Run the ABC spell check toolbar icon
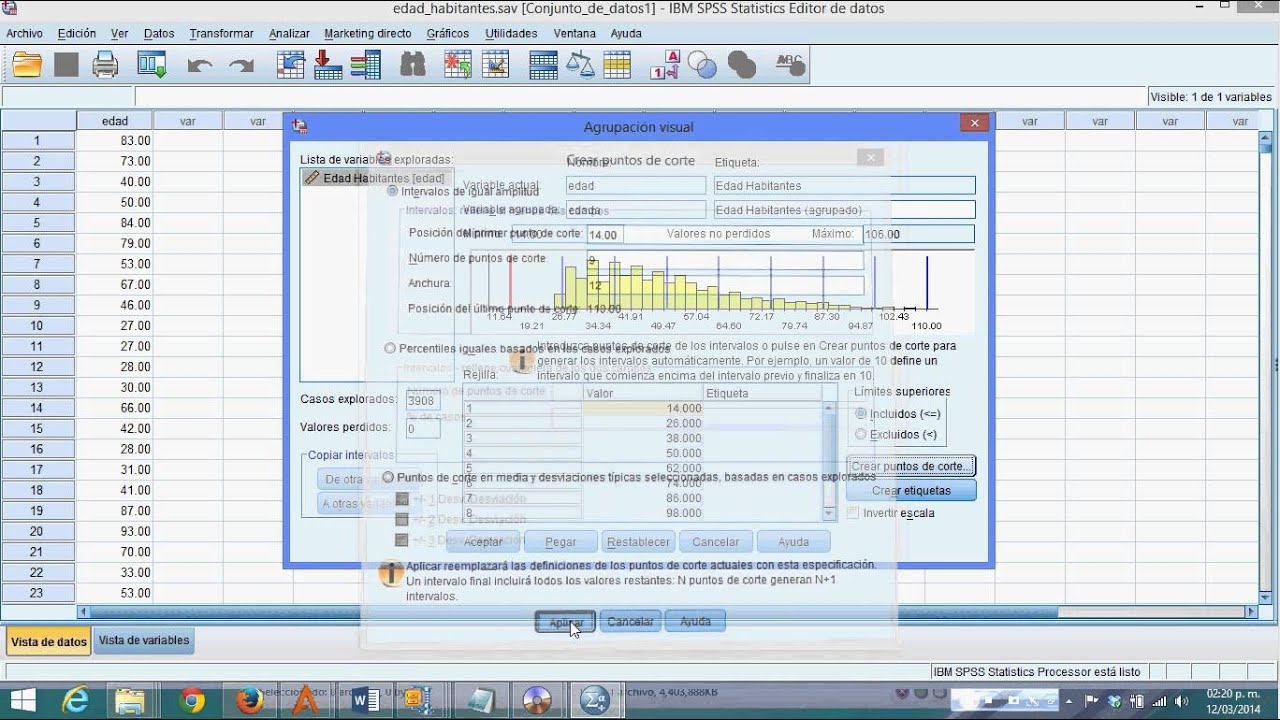 [x=790, y=65]
